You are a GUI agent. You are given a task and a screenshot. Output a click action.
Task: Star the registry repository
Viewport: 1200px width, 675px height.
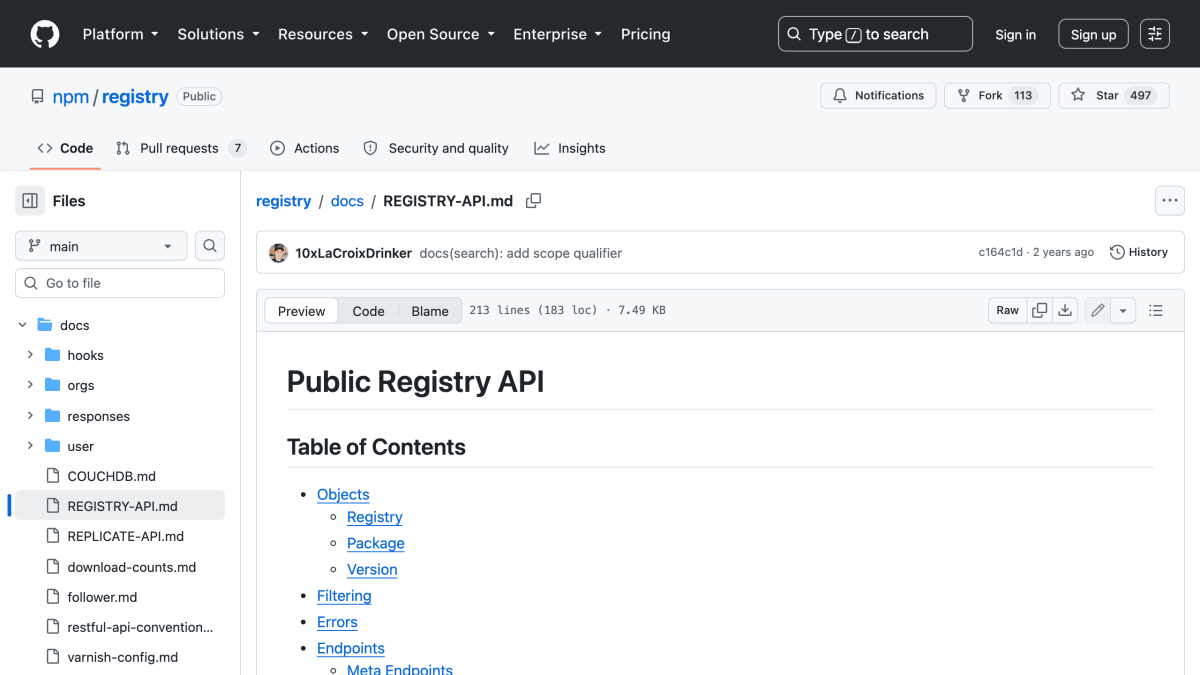pyautogui.click(x=1114, y=96)
